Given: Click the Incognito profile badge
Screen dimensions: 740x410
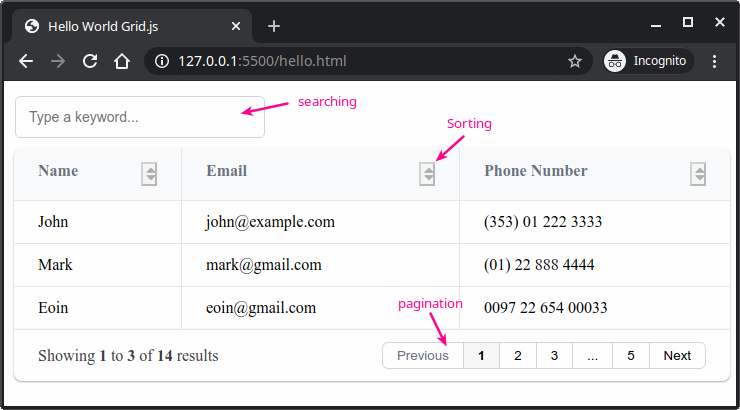Looking at the screenshot, I should [647, 61].
